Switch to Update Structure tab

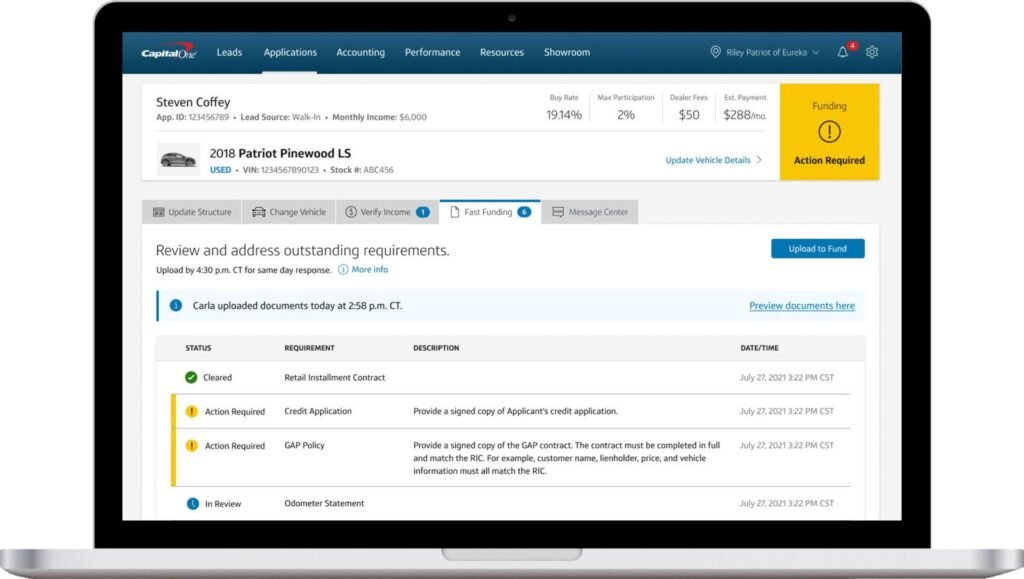click(192, 212)
